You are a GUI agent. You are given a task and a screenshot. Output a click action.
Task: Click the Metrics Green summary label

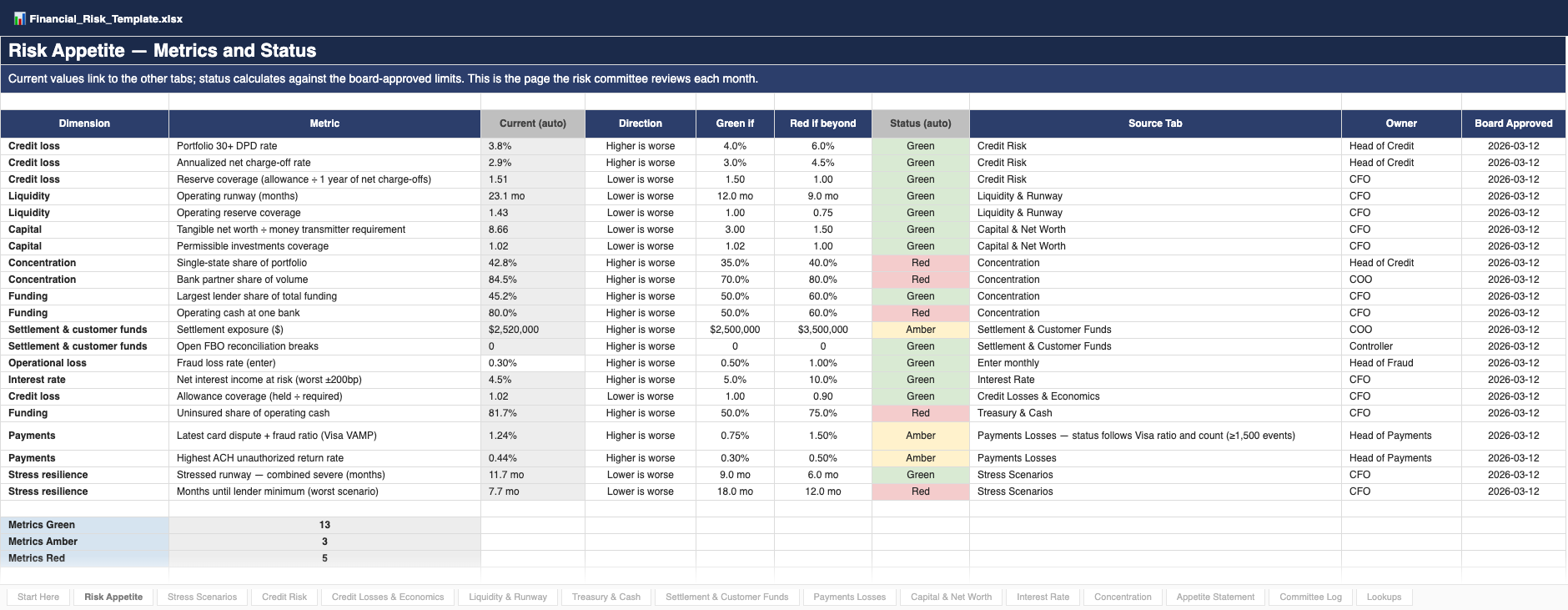(84, 525)
